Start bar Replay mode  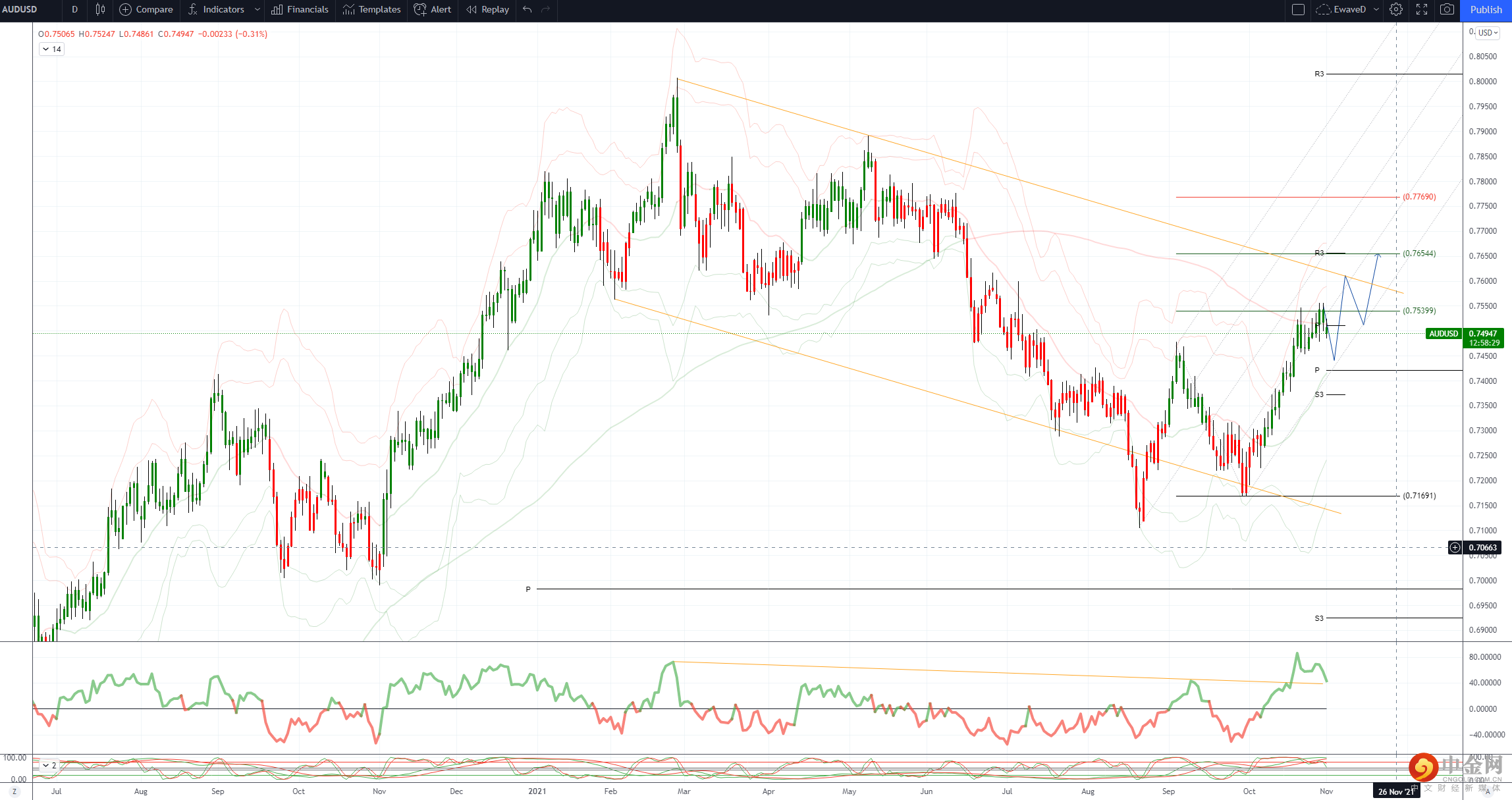488,9
